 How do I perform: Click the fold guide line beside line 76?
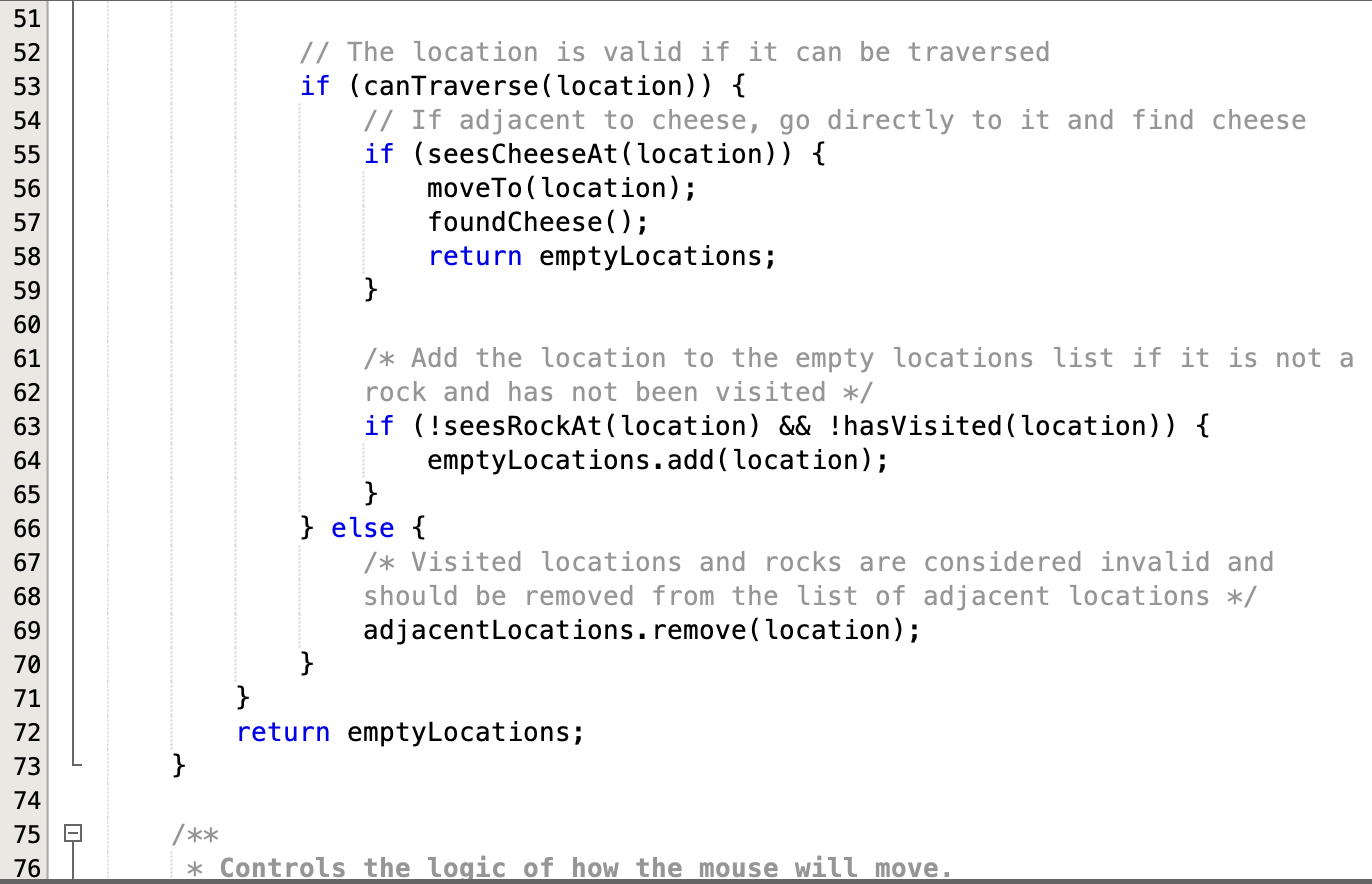75,866
